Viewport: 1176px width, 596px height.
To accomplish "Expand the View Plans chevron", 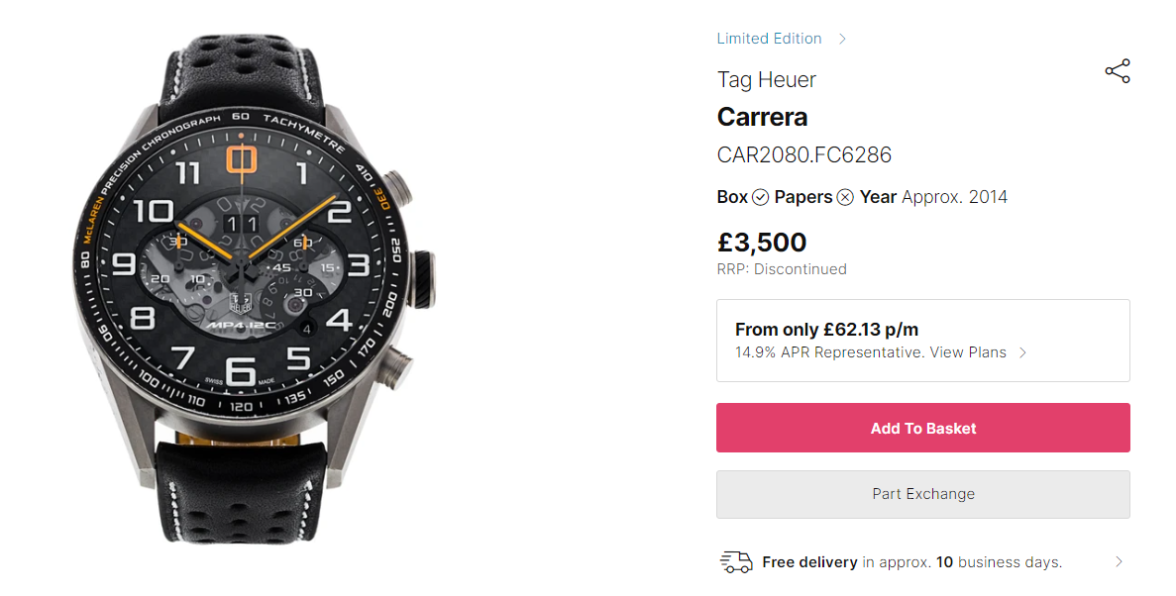I will tap(1022, 353).
